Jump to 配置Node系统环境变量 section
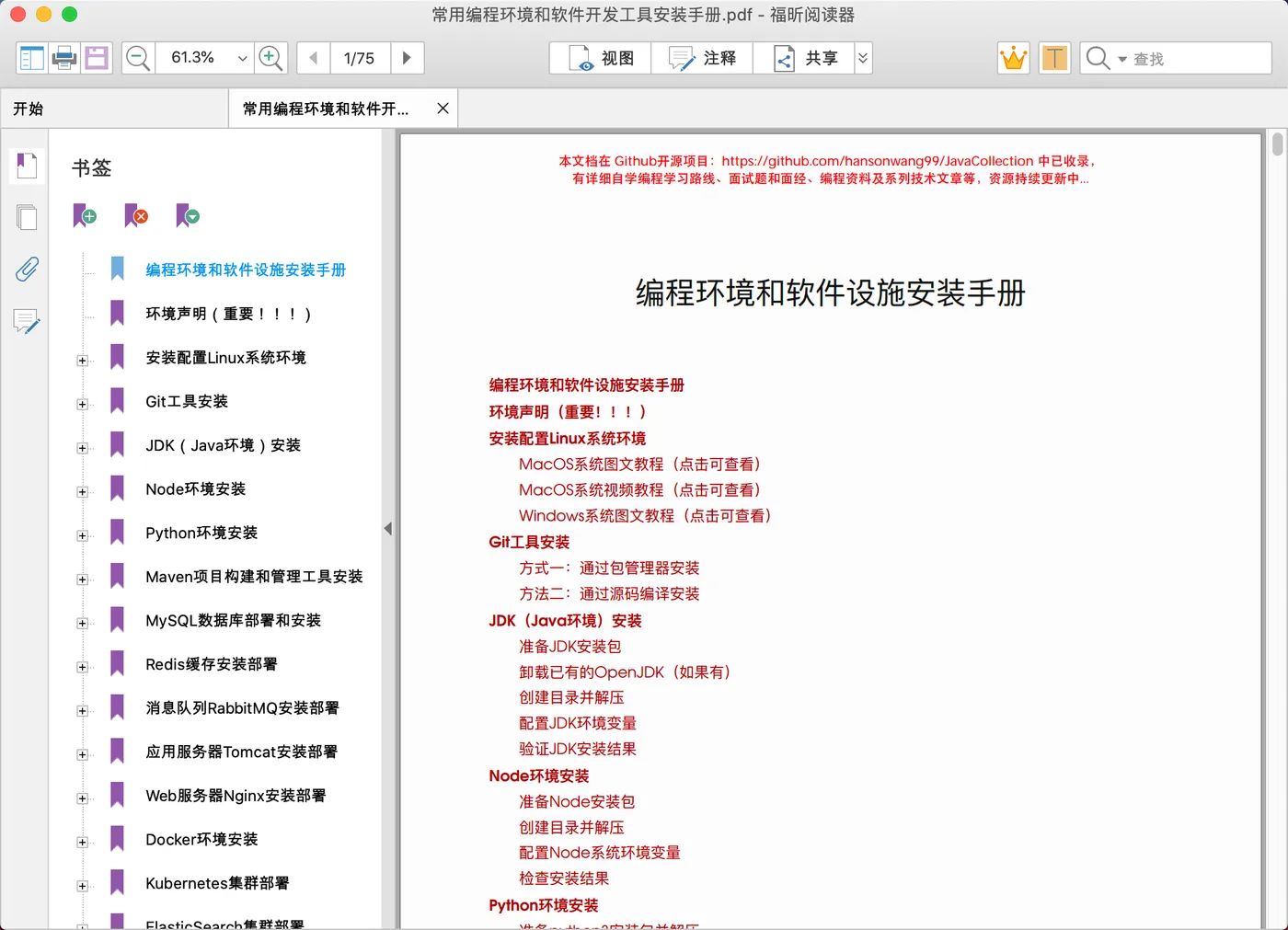 pyautogui.click(x=600, y=853)
